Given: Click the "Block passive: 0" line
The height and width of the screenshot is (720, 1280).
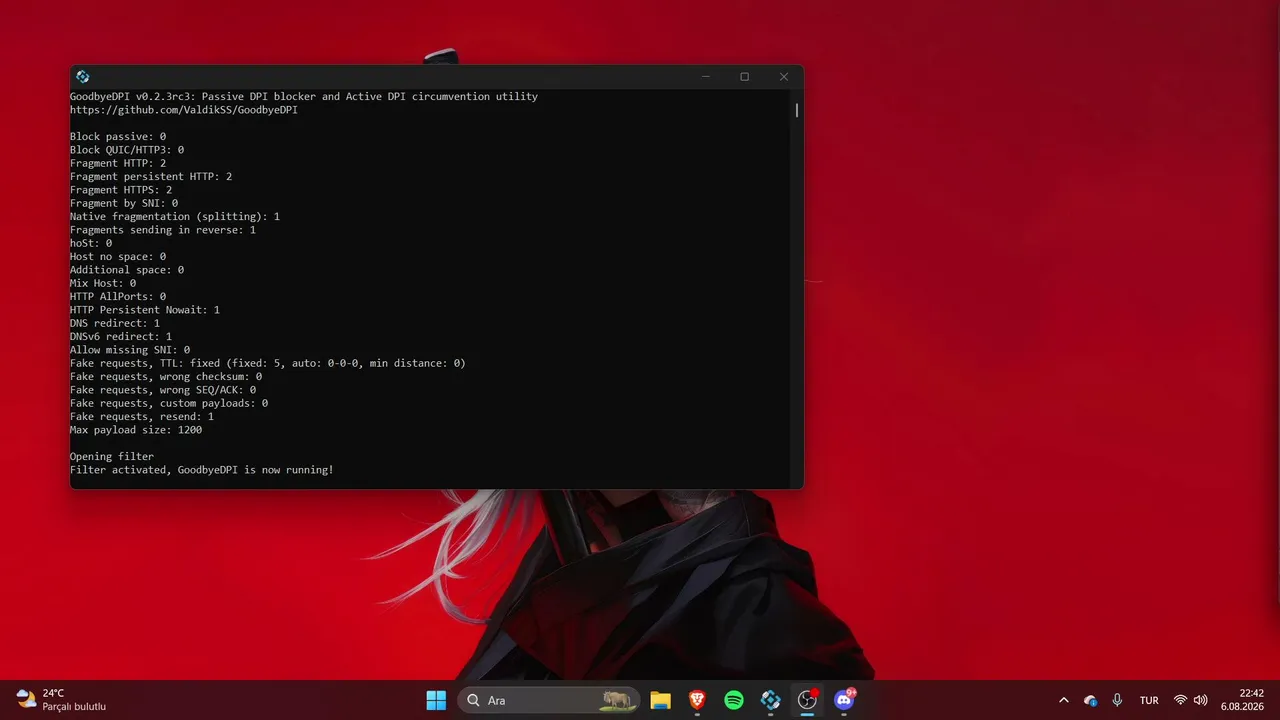Looking at the screenshot, I should tap(118, 137).
